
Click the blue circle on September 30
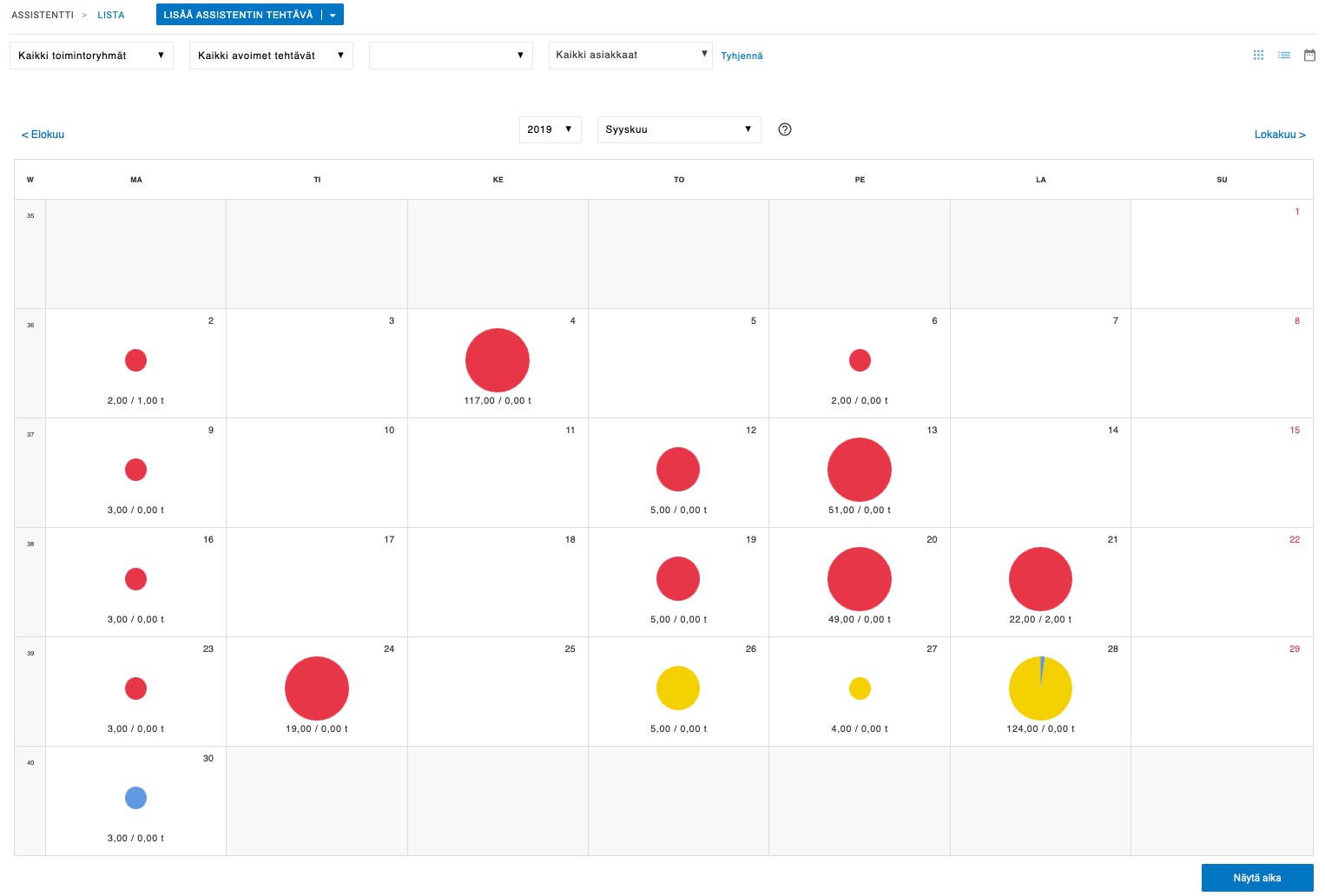[x=135, y=798]
